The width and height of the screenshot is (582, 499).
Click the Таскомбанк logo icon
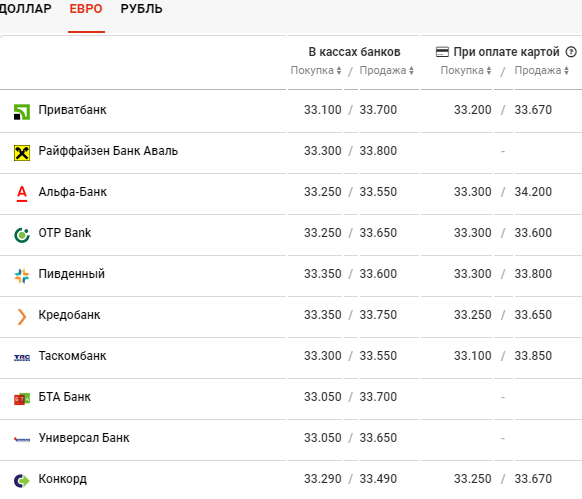(x=22, y=358)
